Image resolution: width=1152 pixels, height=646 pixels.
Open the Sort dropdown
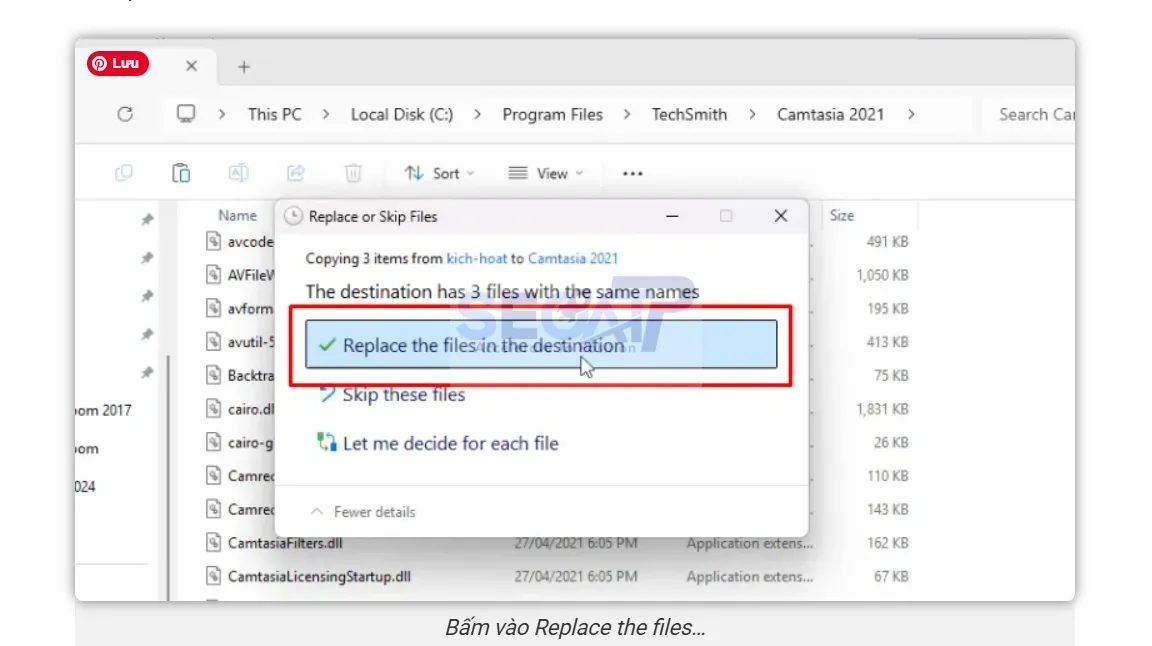[438, 173]
